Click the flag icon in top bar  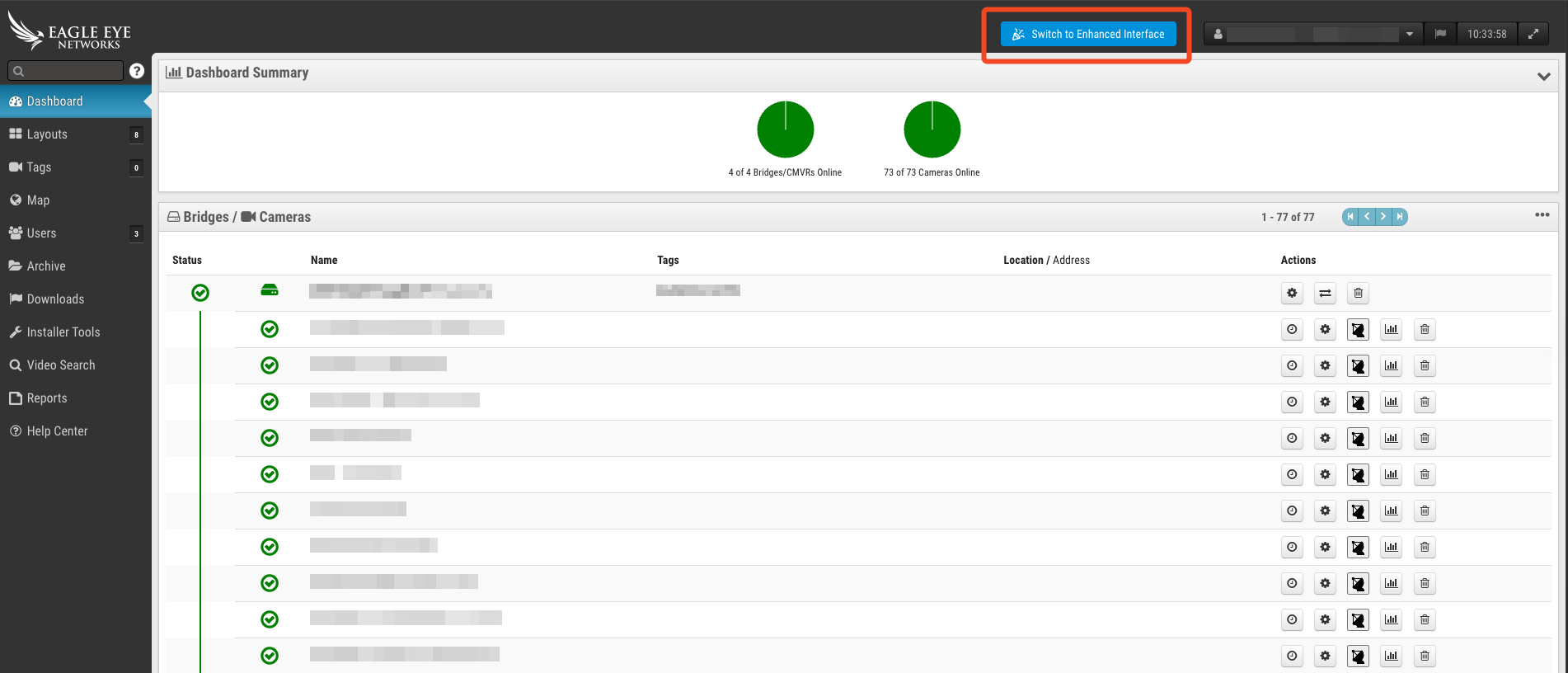[1440, 34]
